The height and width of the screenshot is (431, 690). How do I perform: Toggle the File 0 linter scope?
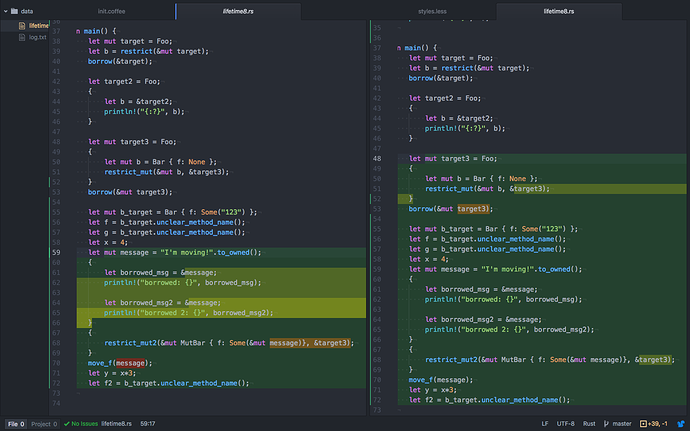tap(15, 423)
